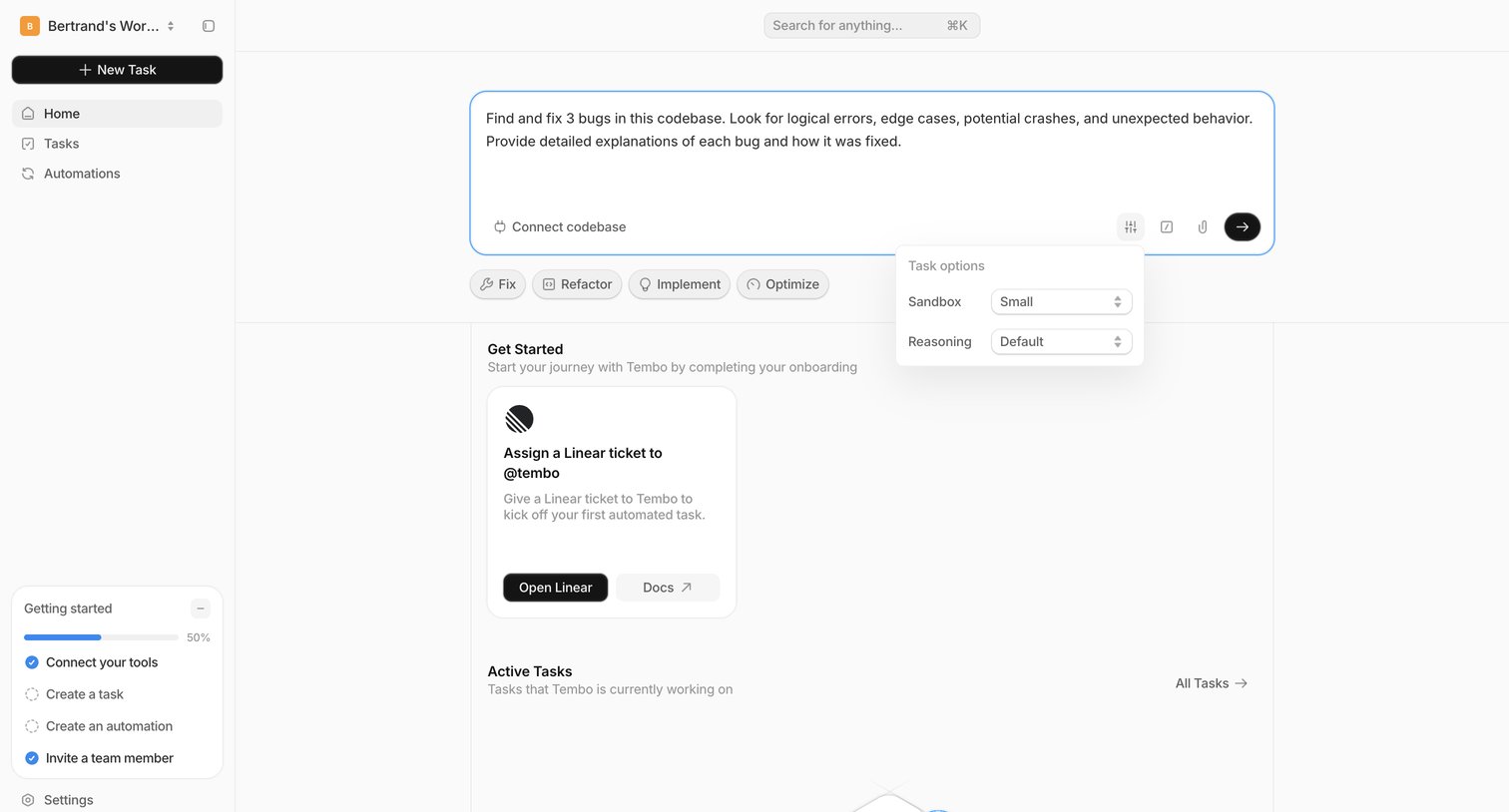Open Automations in the sidebar
The width and height of the screenshot is (1509, 812).
(x=117, y=174)
